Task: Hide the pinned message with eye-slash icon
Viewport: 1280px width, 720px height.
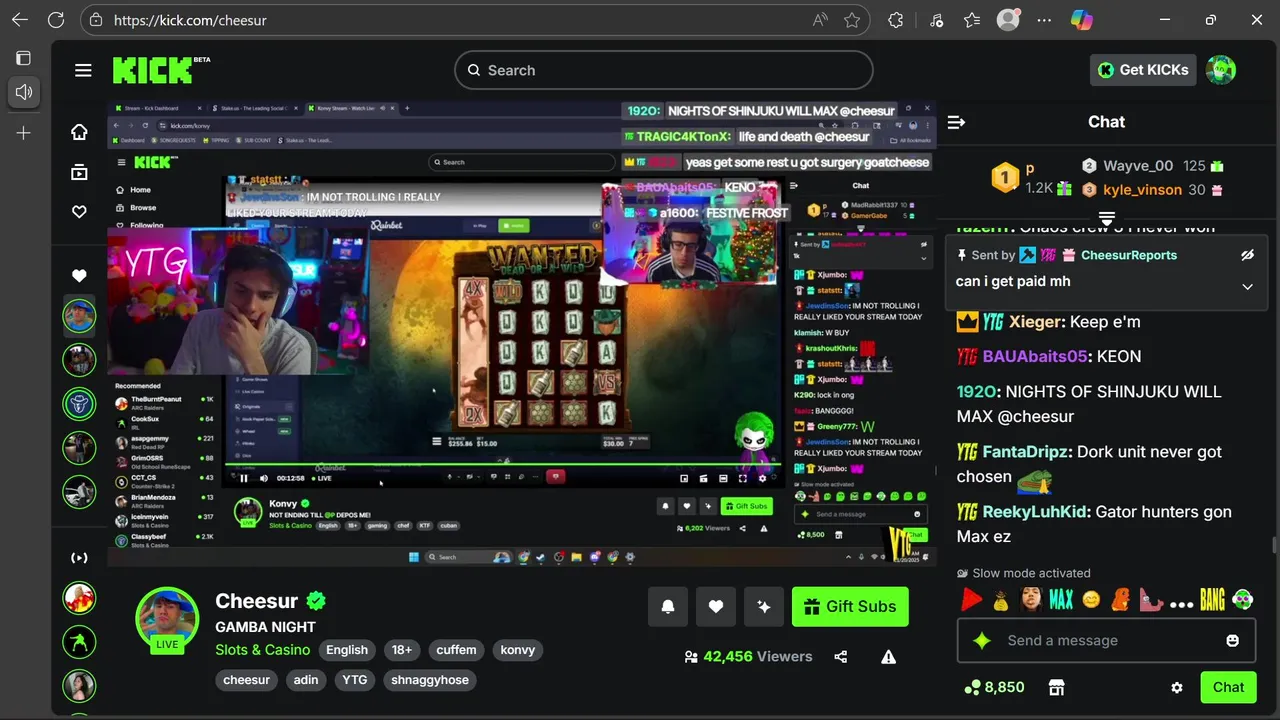Action: (1247, 255)
